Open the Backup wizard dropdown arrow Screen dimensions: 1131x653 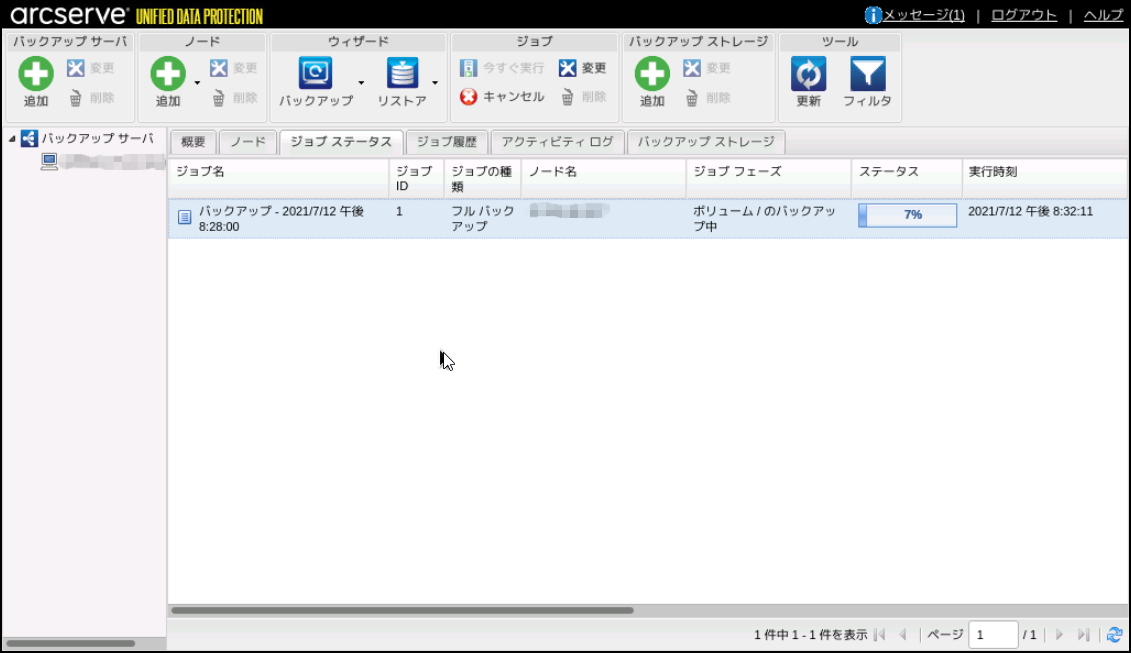[361, 83]
